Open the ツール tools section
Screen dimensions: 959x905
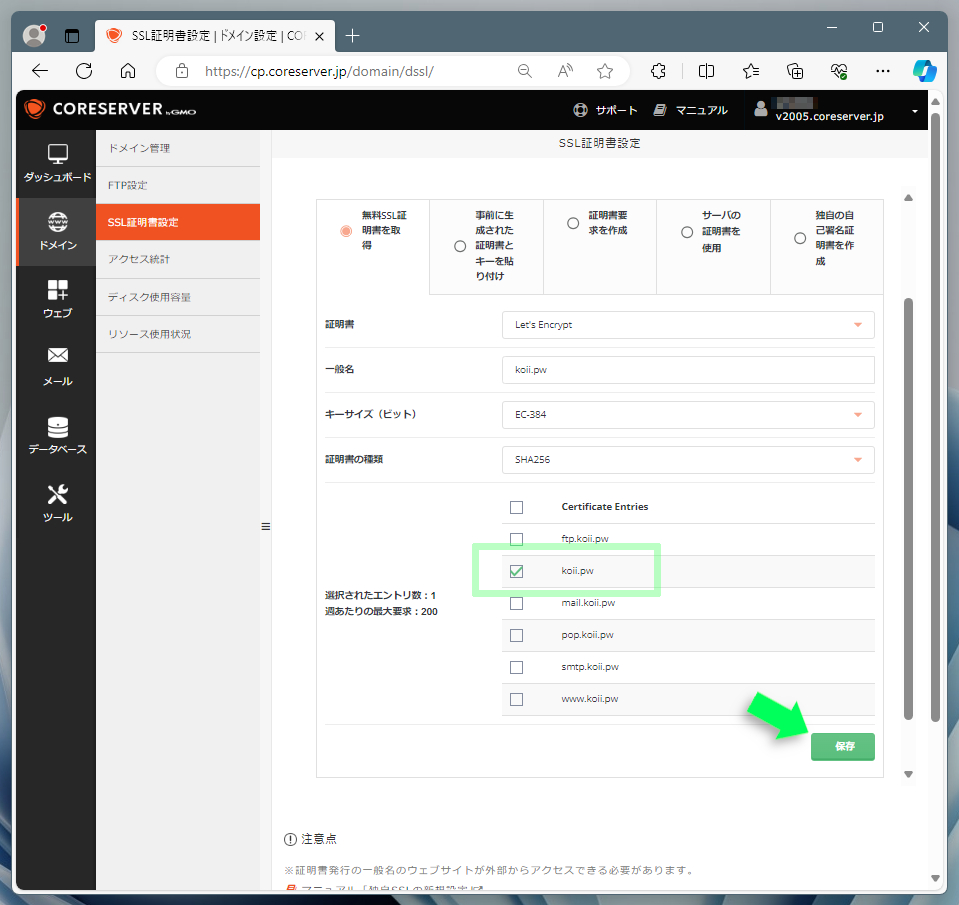click(57, 503)
